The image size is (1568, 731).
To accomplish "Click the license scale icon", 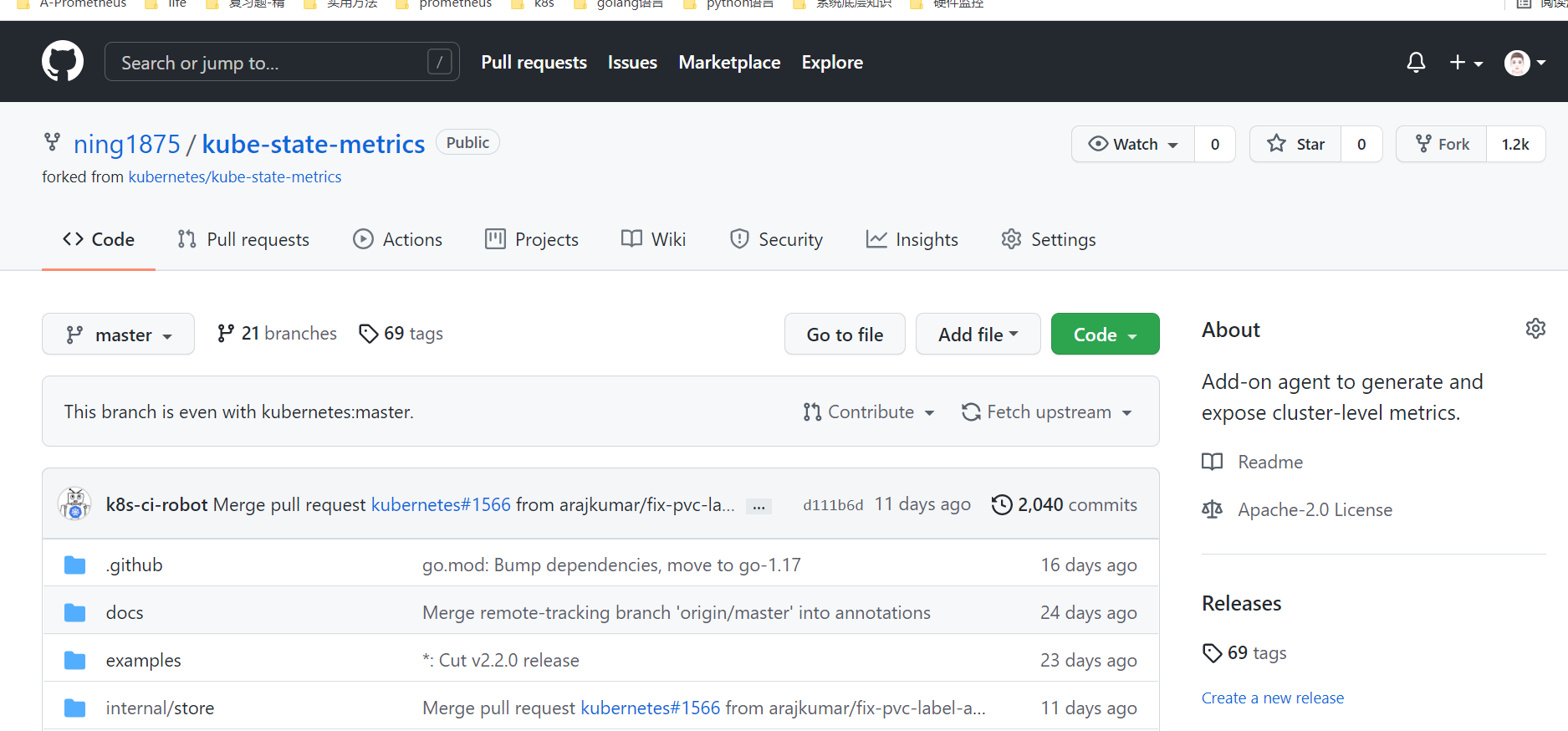I will point(1212,509).
